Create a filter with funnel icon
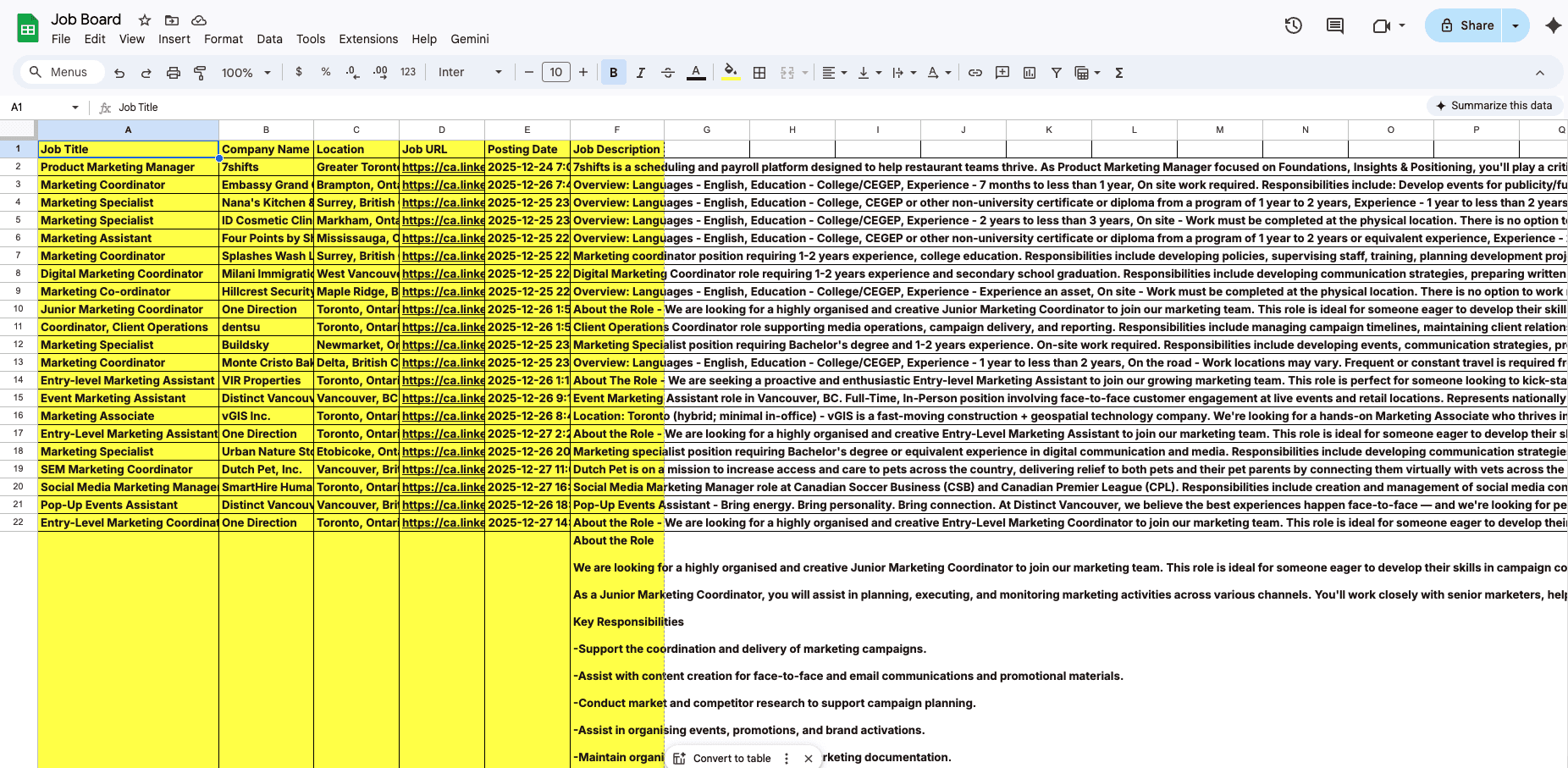This screenshot has height=768, width=1568. [x=1057, y=73]
